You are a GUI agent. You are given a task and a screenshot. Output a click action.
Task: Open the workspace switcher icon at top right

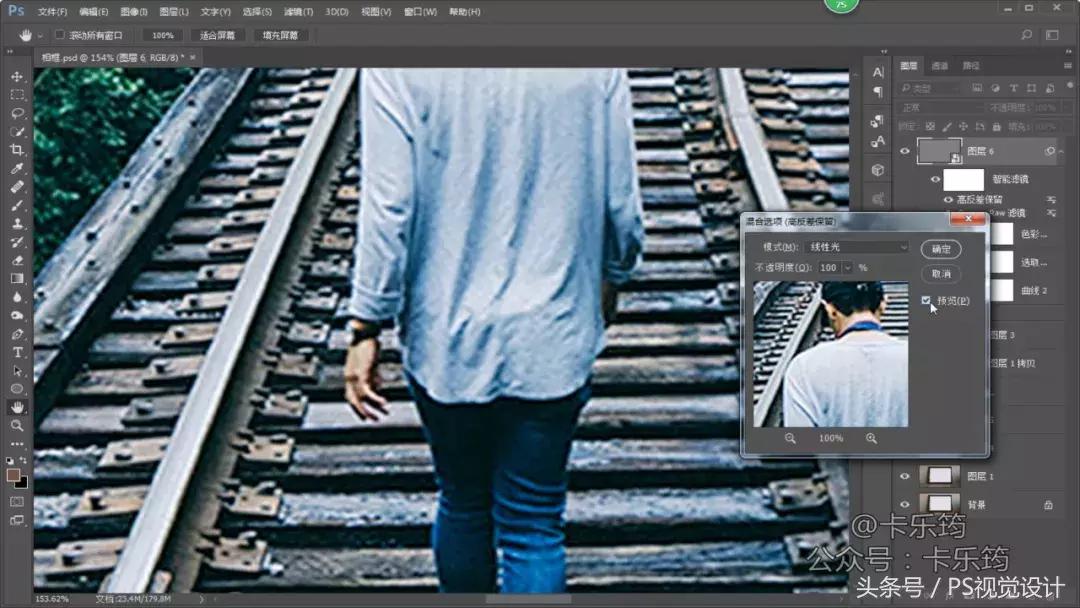(x=1052, y=34)
